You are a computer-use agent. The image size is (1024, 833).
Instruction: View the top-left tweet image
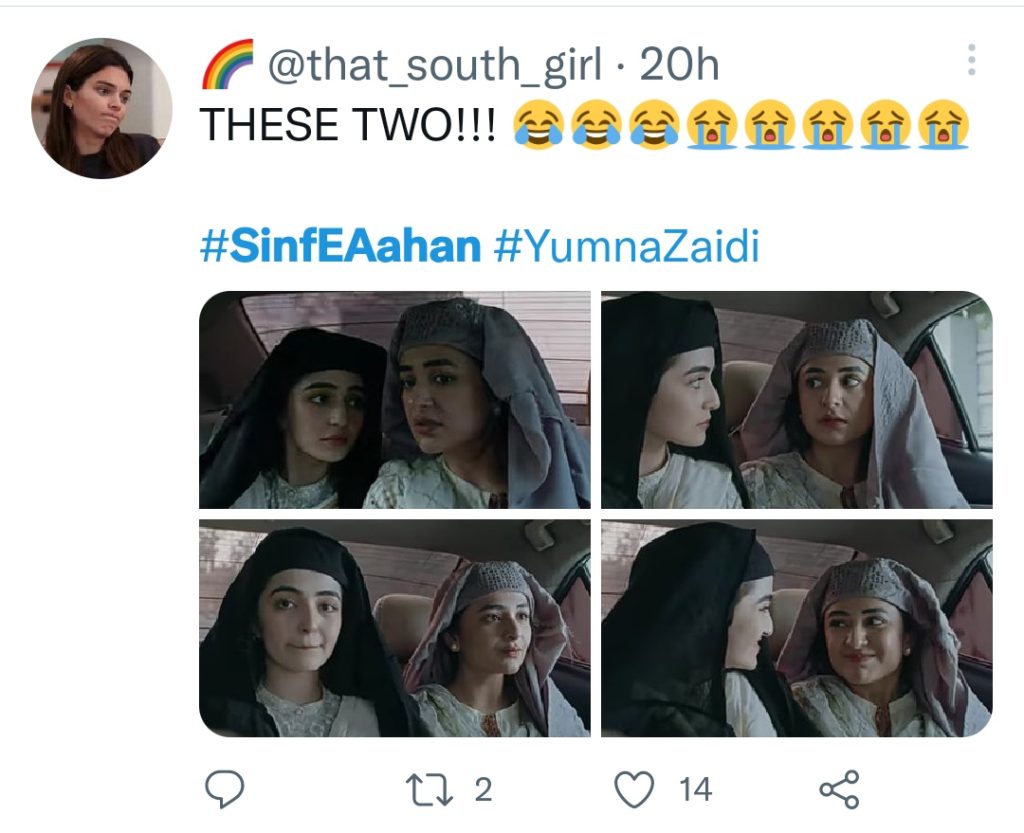tap(394, 400)
